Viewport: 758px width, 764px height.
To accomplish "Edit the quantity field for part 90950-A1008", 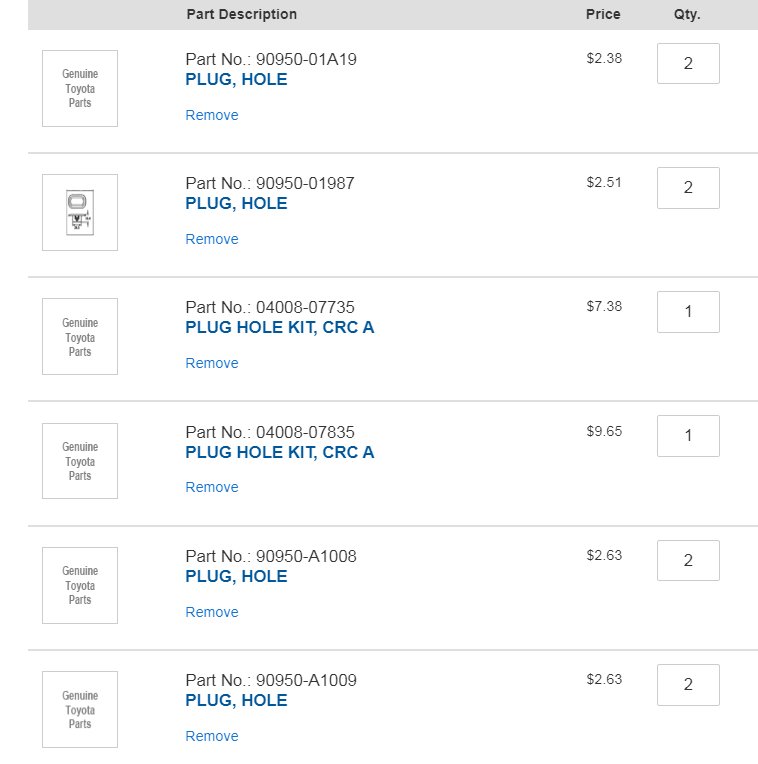I will click(688, 560).
